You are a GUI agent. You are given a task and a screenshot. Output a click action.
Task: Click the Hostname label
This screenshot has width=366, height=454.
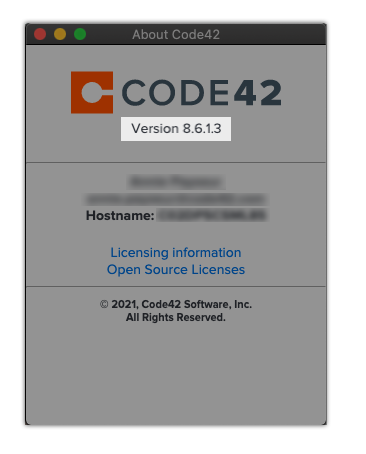tap(120, 215)
